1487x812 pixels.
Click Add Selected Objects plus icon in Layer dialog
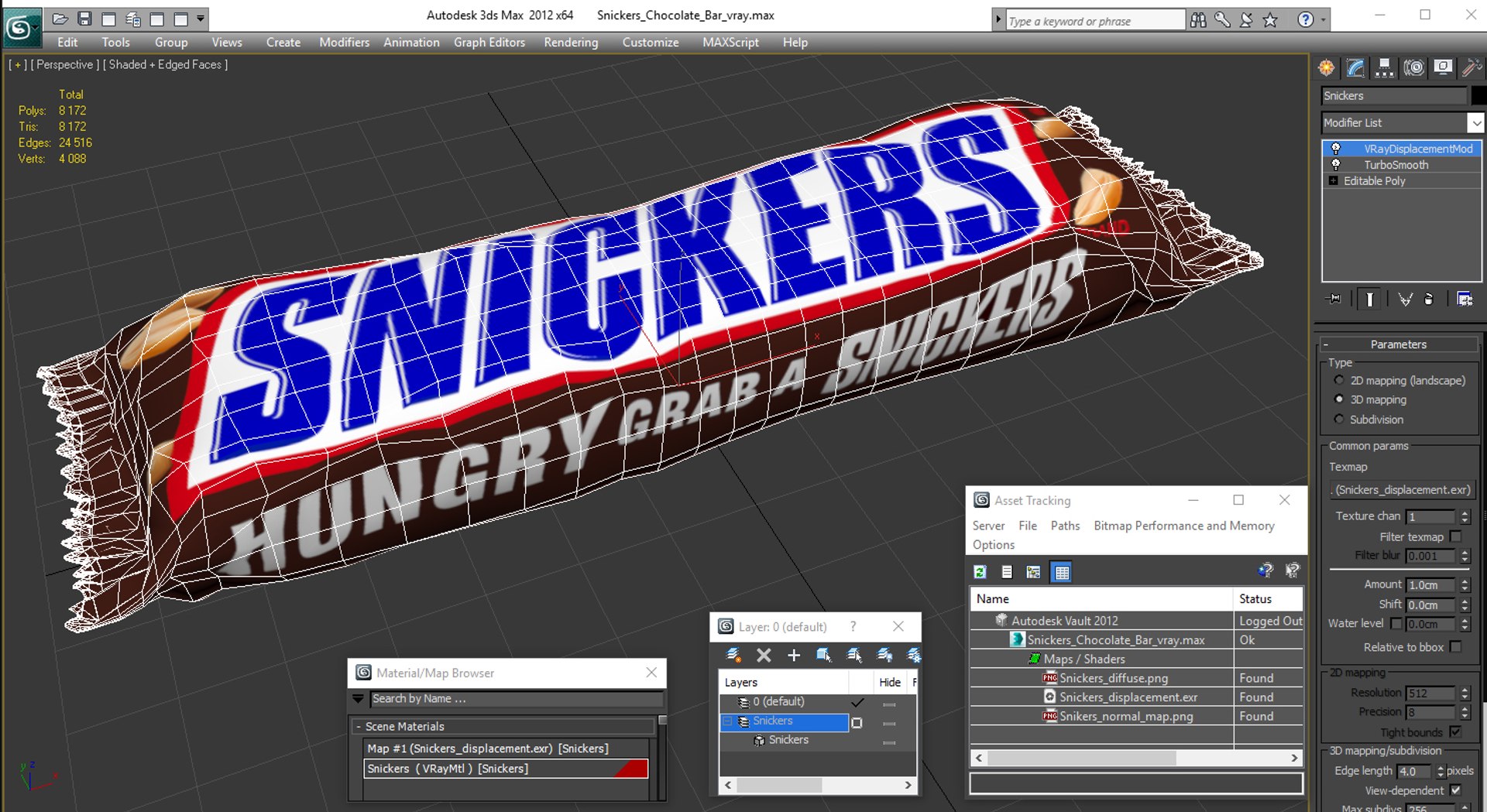point(794,656)
